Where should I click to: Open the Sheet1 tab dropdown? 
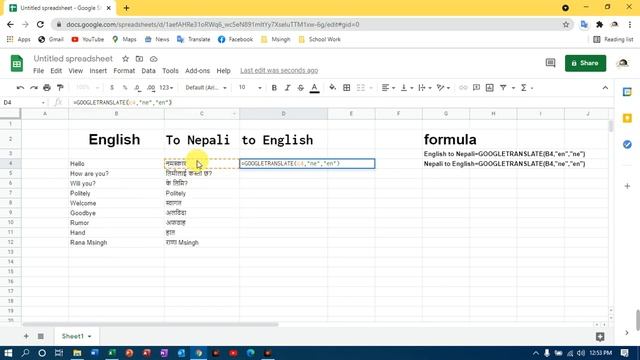[x=89, y=336]
